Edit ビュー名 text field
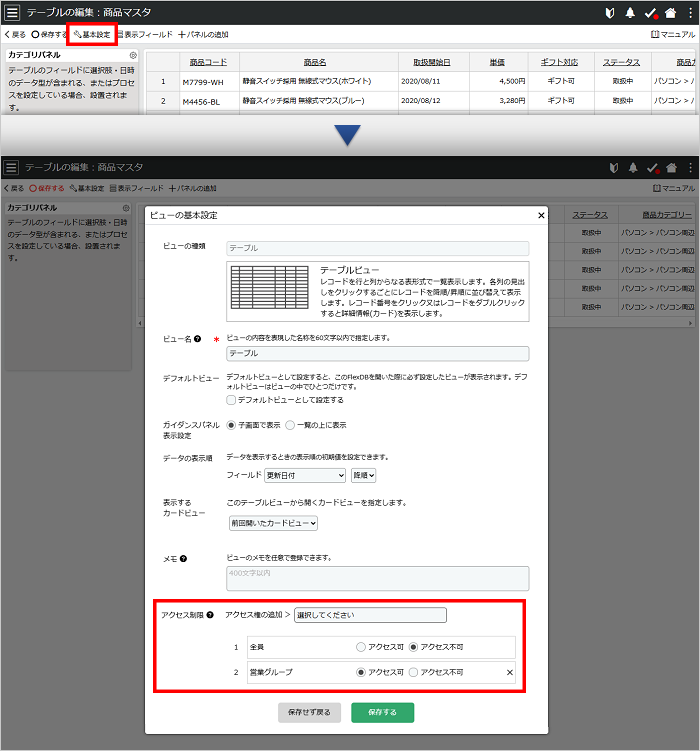Screen dimensions: 700x751 pos(377,353)
